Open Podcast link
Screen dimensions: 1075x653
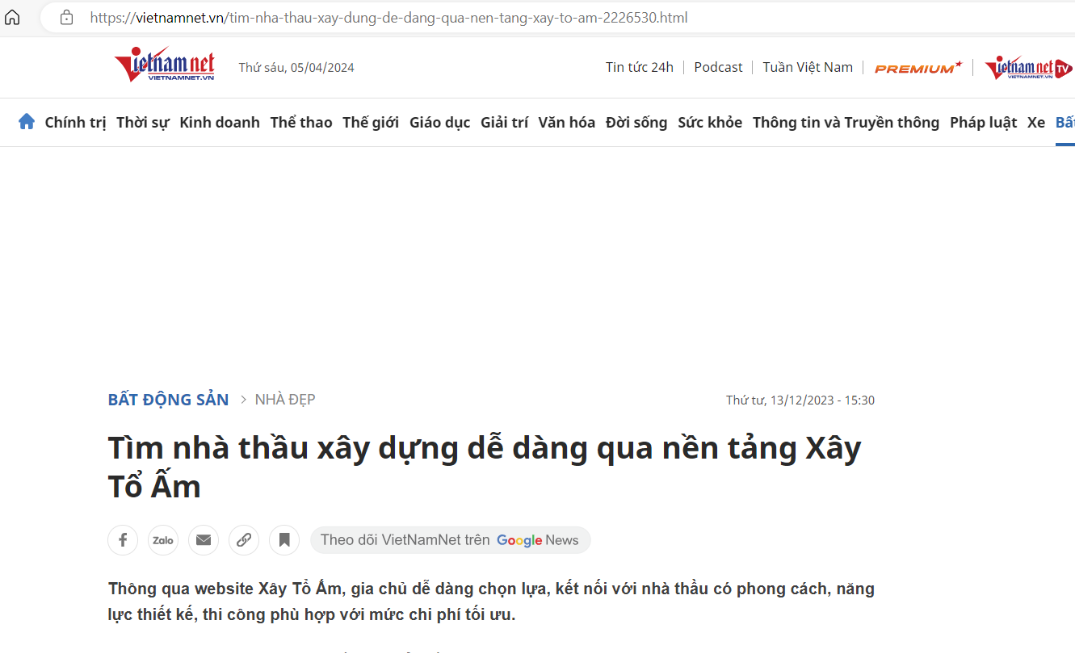[718, 67]
